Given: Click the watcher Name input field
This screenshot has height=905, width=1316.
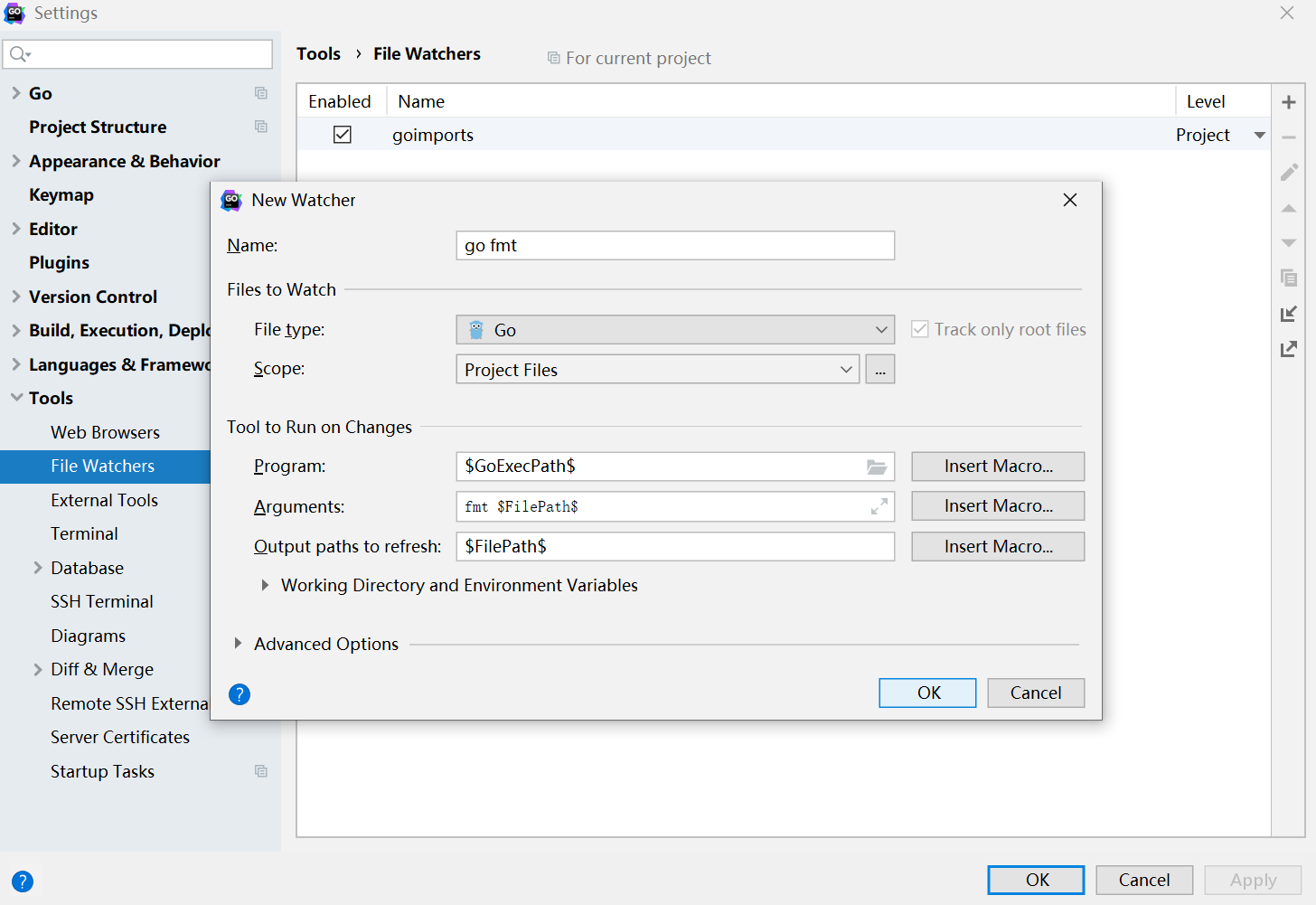Looking at the screenshot, I should click(675, 246).
